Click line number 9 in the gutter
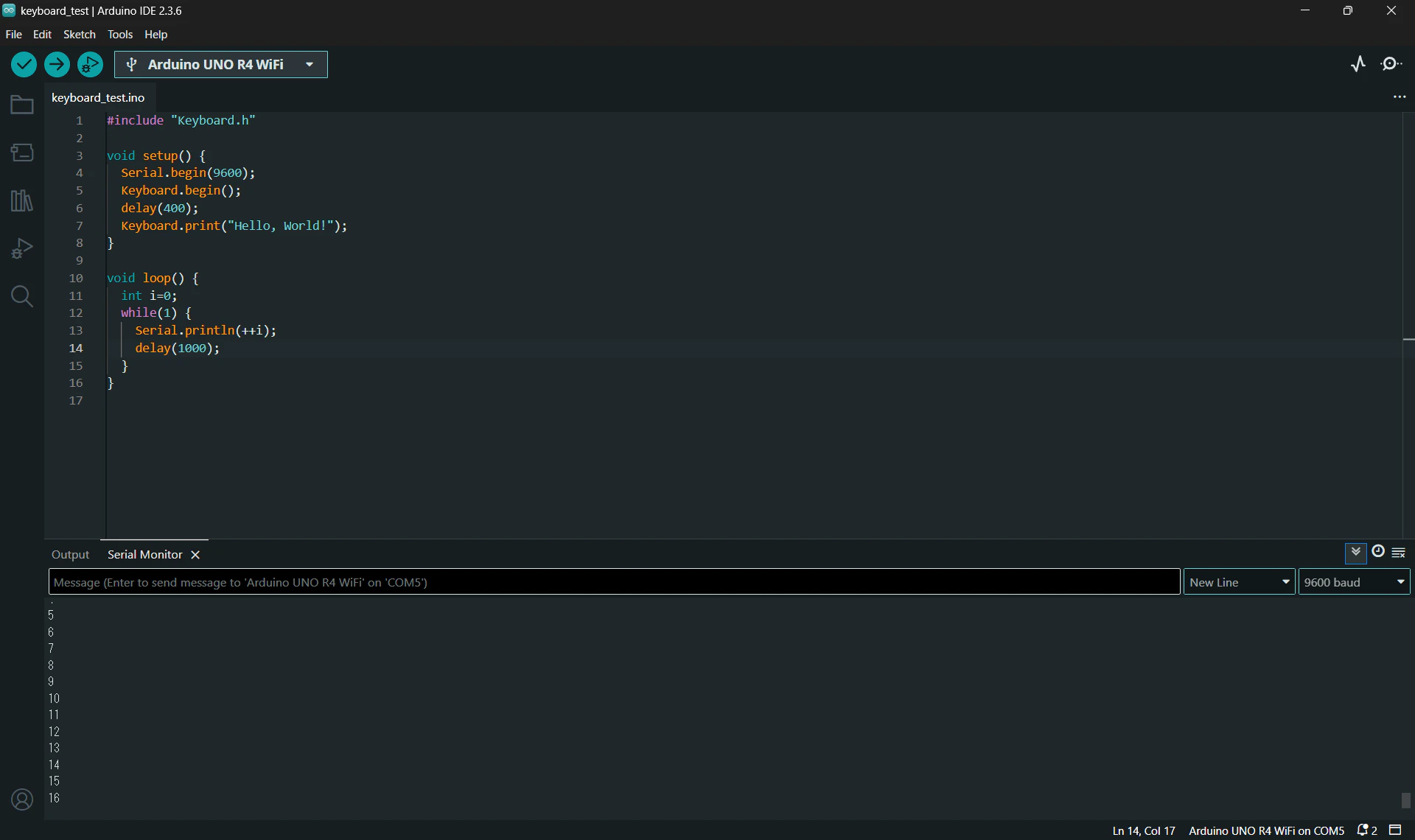Screen dimensions: 1415x840 click(x=80, y=261)
